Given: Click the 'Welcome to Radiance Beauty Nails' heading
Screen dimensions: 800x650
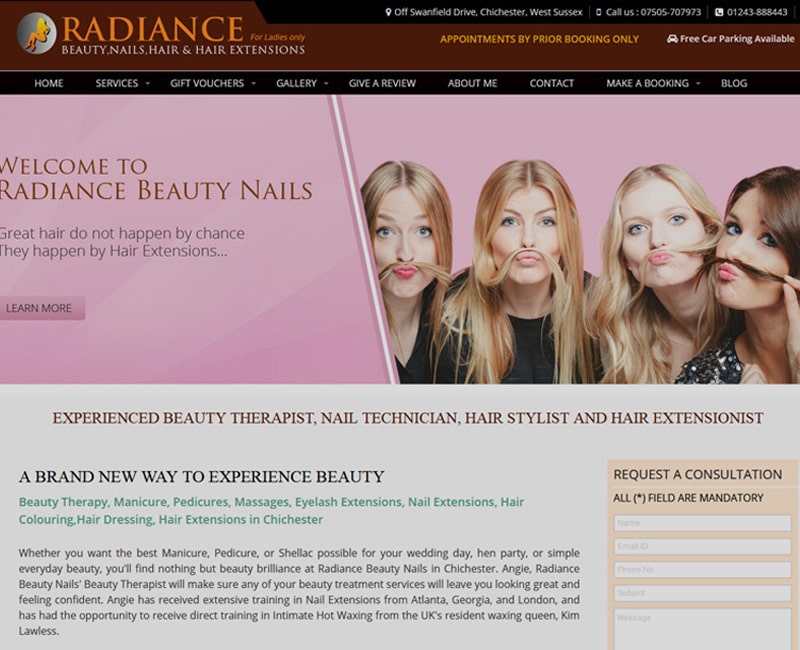Looking at the screenshot, I should coord(156,179).
